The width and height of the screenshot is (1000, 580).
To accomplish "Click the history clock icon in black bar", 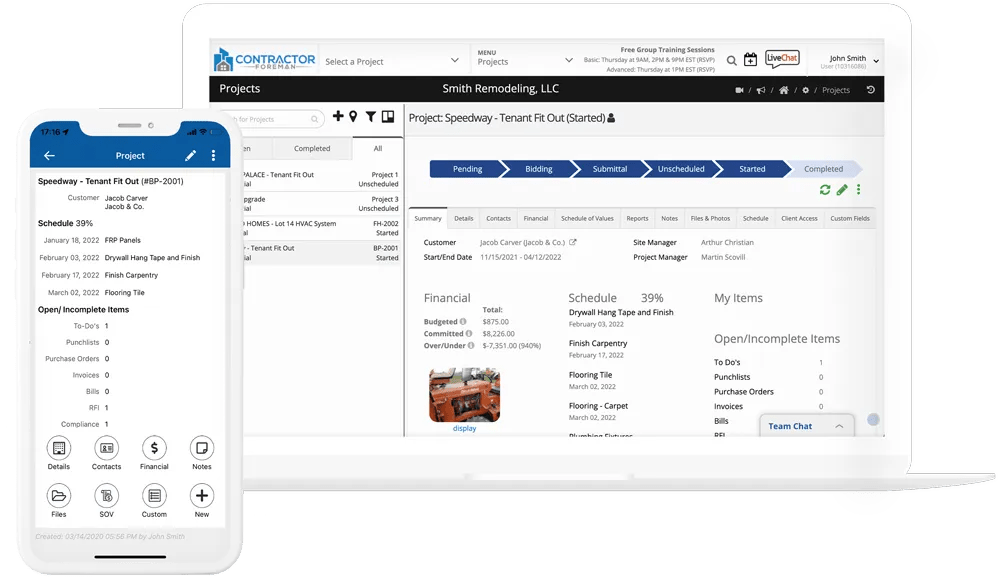I will 871,90.
